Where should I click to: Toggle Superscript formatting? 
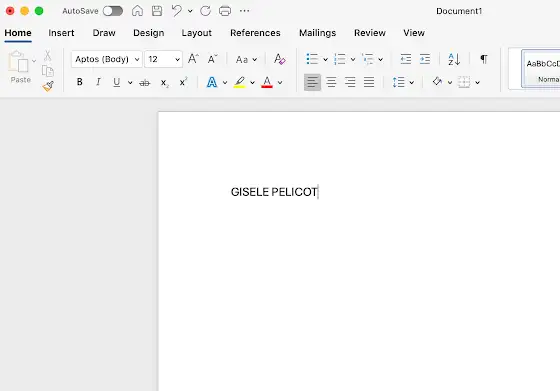tap(183, 82)
